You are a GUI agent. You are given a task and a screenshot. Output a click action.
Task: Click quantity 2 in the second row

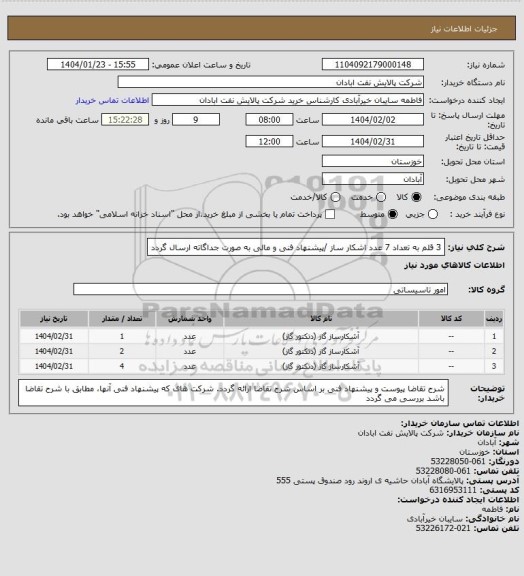(122, 351)
